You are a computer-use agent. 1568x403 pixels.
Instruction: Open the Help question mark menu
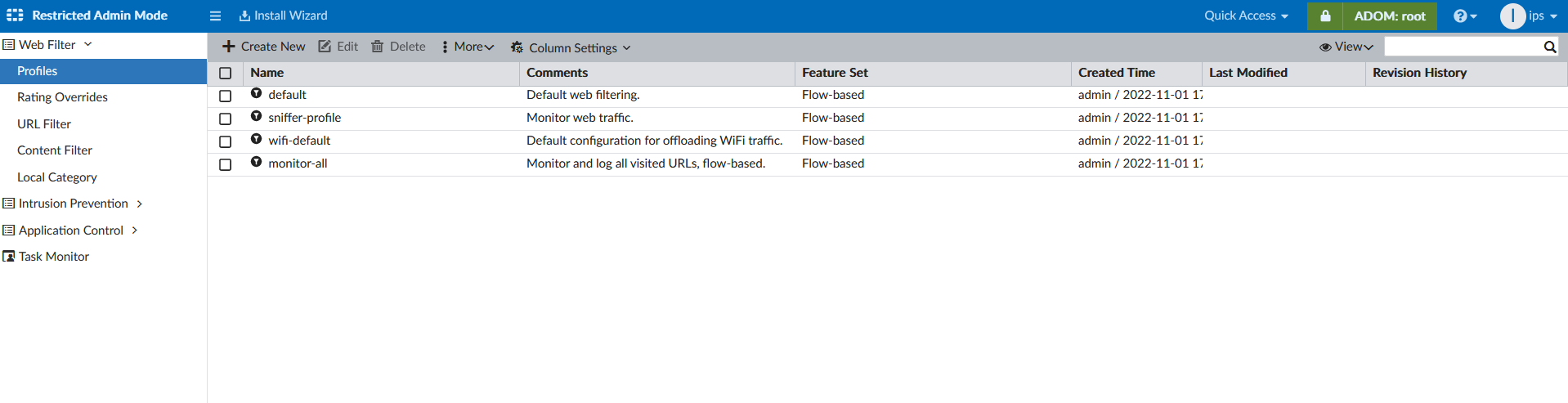pyautogui.click(x=1465, y=16)
